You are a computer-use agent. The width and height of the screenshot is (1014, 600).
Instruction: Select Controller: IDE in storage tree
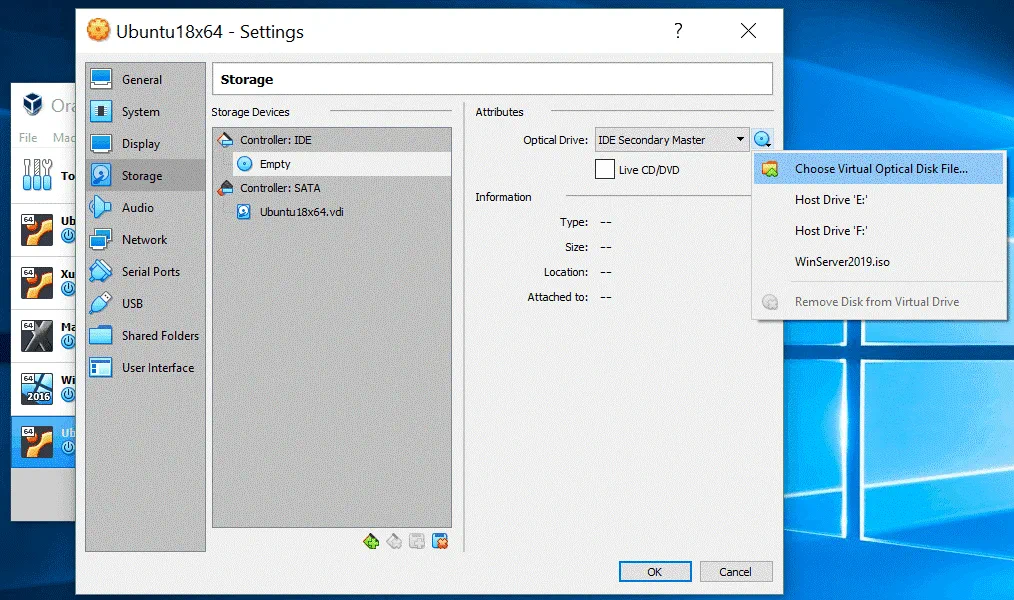click(275, 140)
